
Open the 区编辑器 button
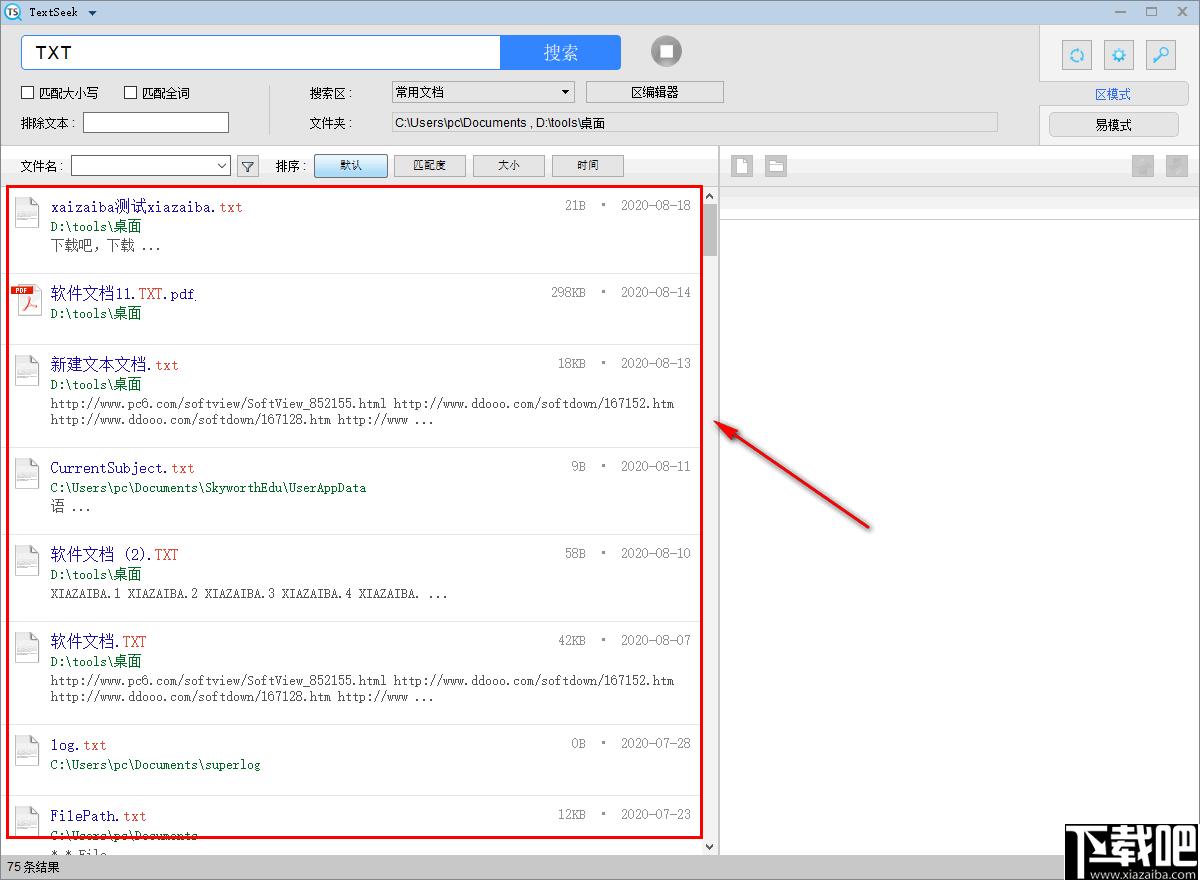[x=654, y=92]
